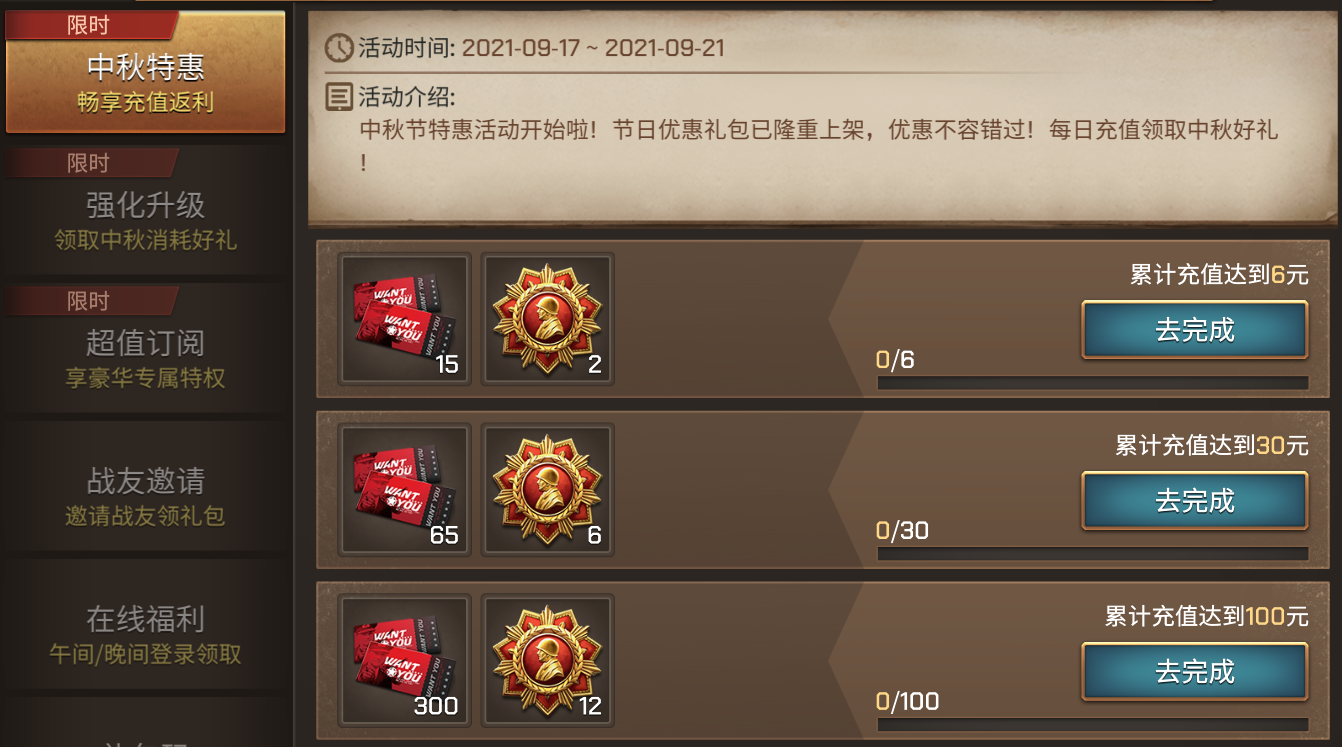
Task: Click the 0/6 recharge progress bar
Action: point(1093,383)
